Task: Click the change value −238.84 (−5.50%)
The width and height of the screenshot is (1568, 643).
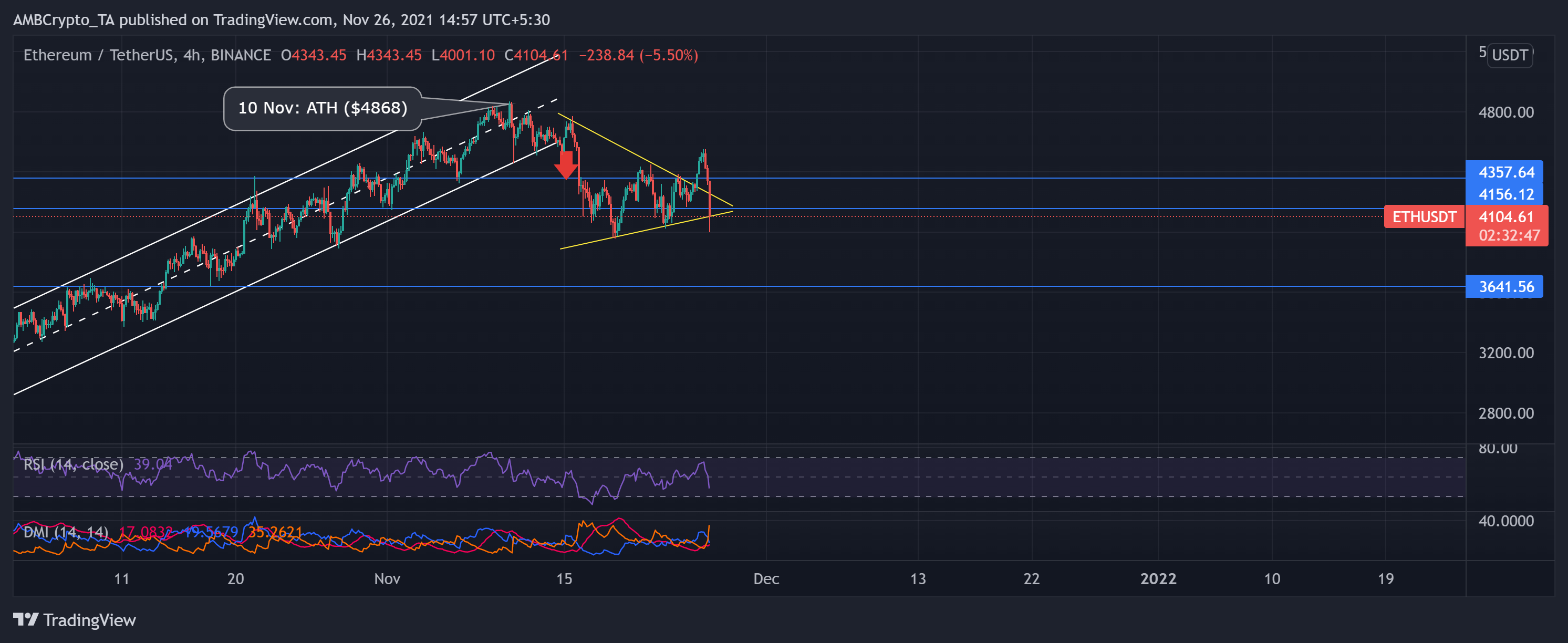Action: pyautogui.click(x=638, y=55)
